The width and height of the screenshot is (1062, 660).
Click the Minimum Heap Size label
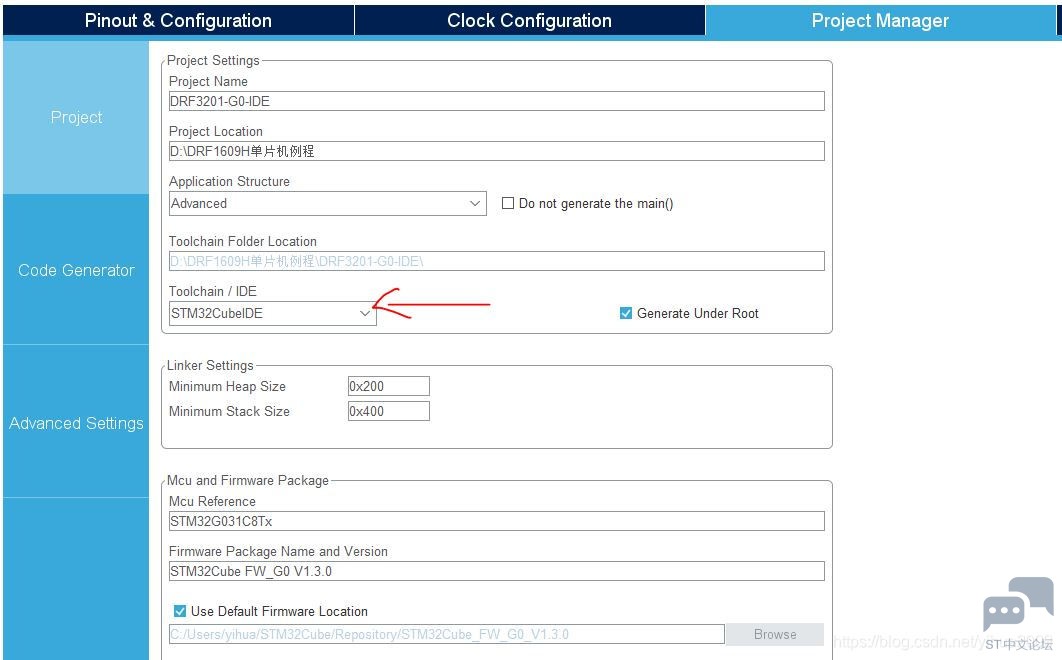[x=227, y=386]
